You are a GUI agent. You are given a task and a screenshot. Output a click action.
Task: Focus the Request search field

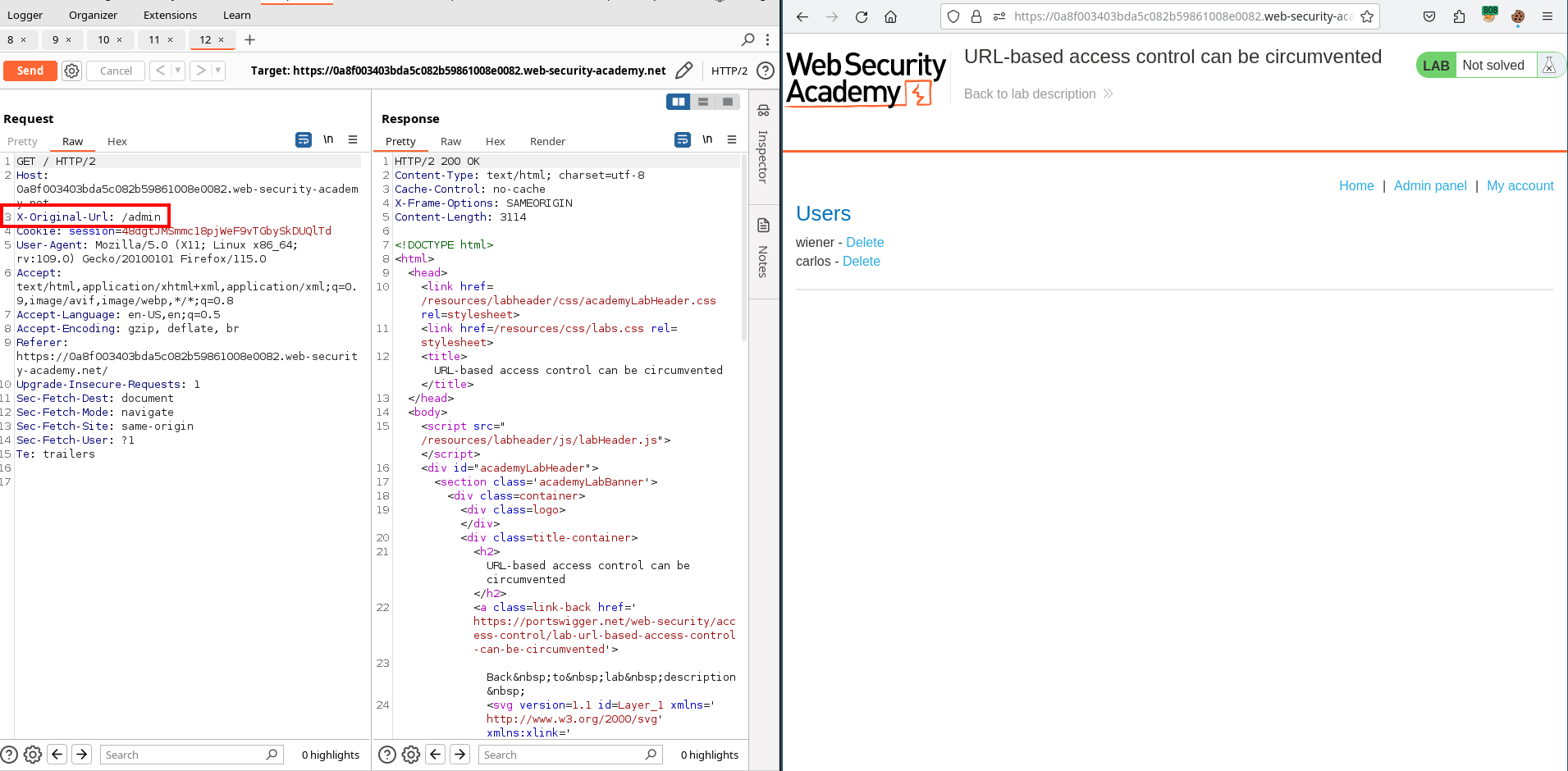[191, 755]
